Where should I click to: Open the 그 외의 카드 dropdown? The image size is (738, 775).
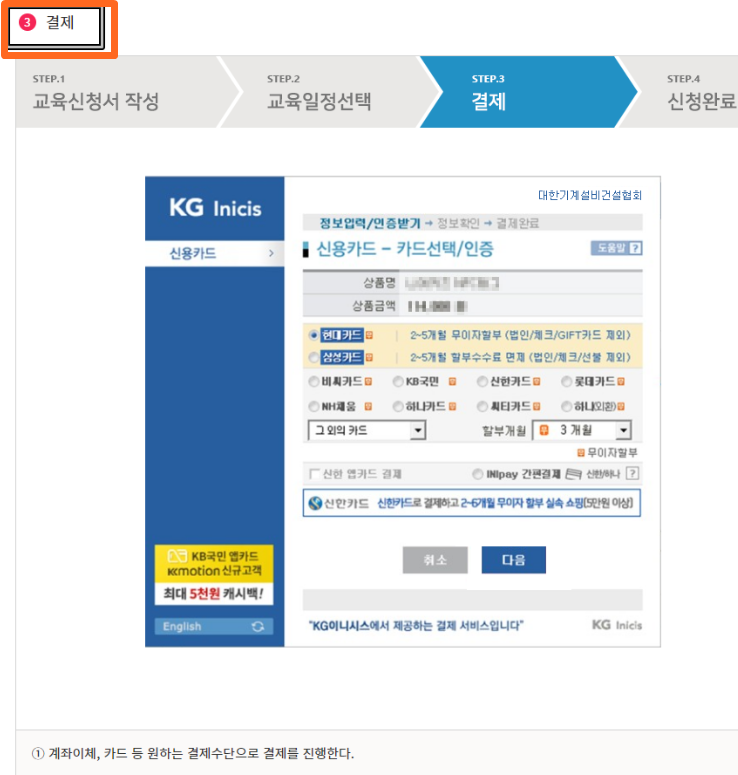click(x=367, y=430)
